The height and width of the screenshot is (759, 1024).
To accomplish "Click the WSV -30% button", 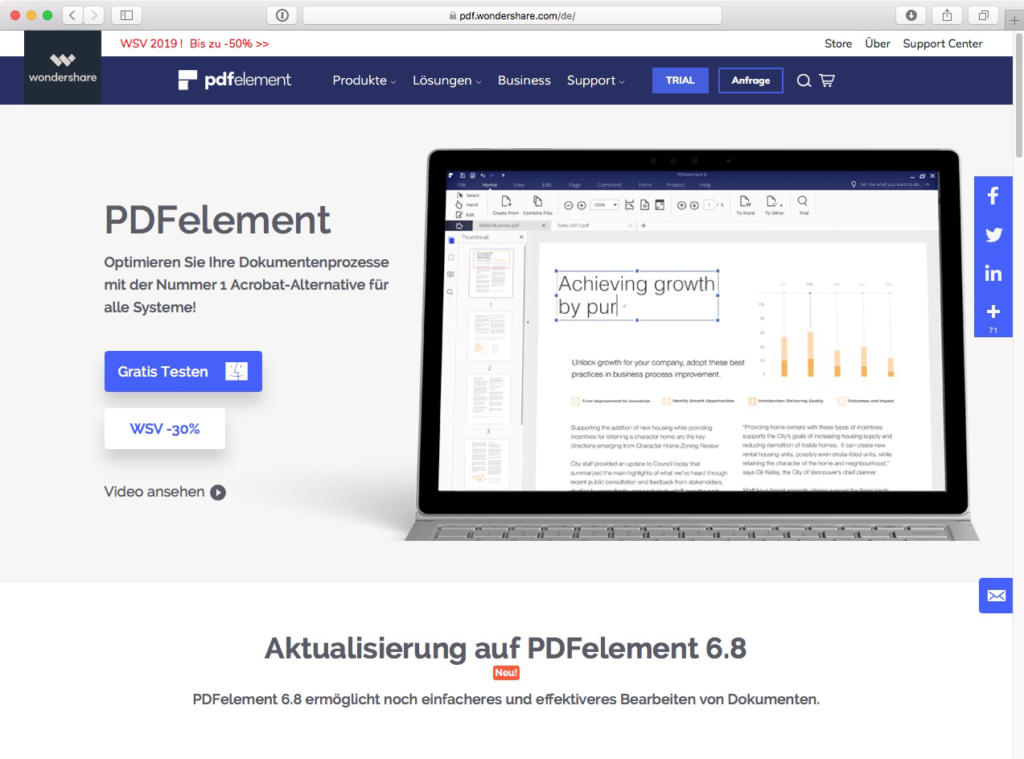I will (165, 428).
